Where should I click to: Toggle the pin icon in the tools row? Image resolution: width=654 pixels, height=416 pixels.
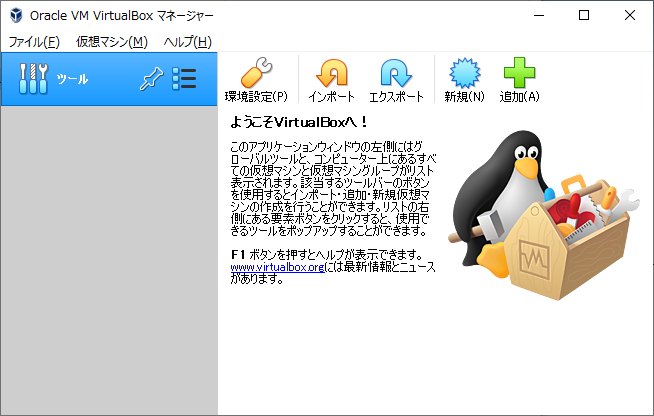(151, 78)
